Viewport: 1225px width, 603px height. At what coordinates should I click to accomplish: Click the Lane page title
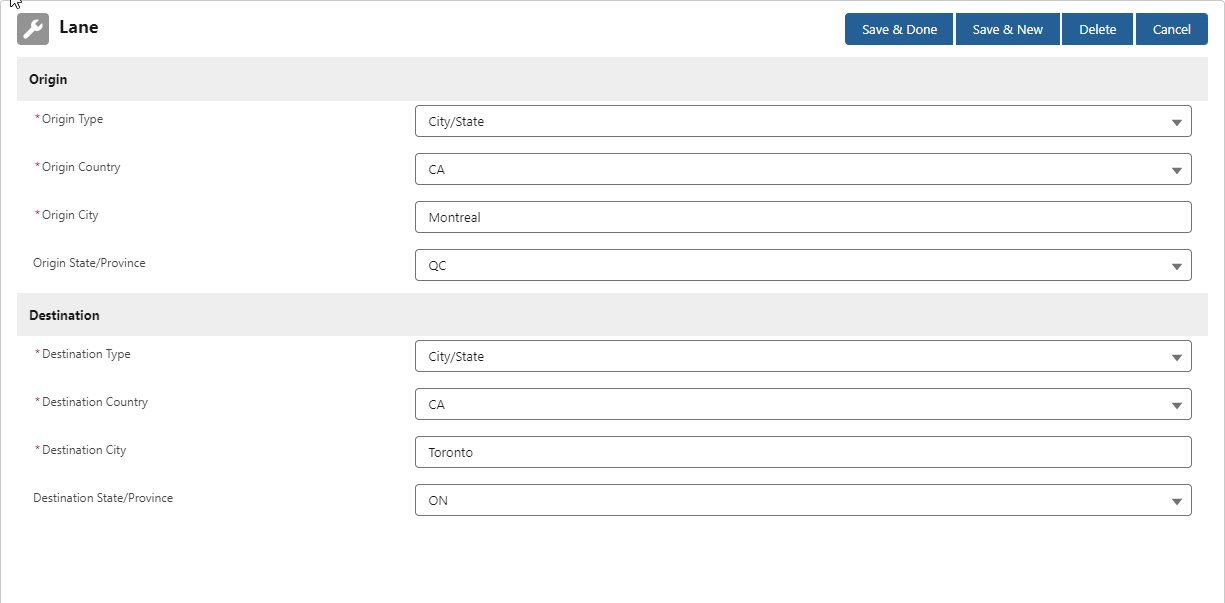[x=78, y=27]
